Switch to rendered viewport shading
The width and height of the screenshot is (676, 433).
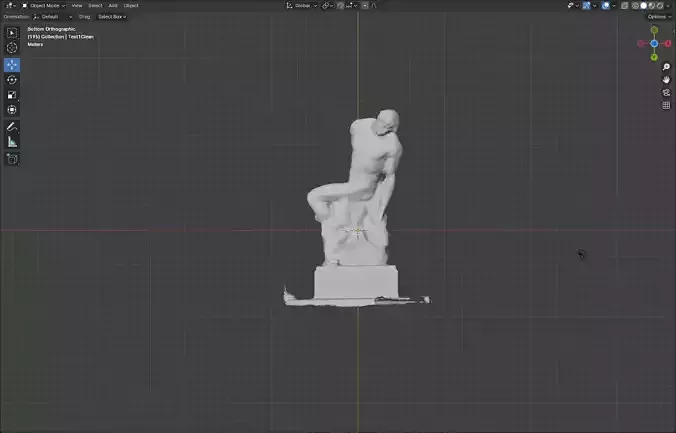click(x=660, y=6)
